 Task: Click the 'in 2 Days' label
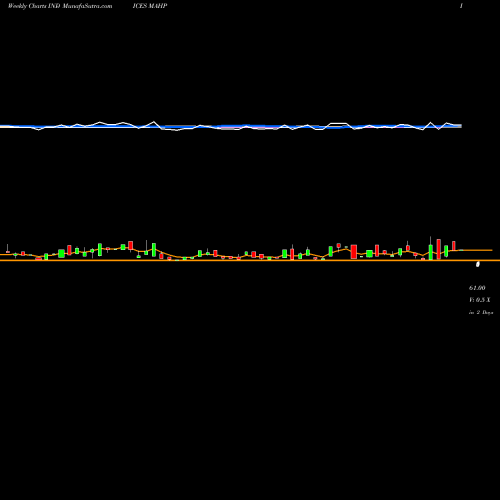coord(481,312)
